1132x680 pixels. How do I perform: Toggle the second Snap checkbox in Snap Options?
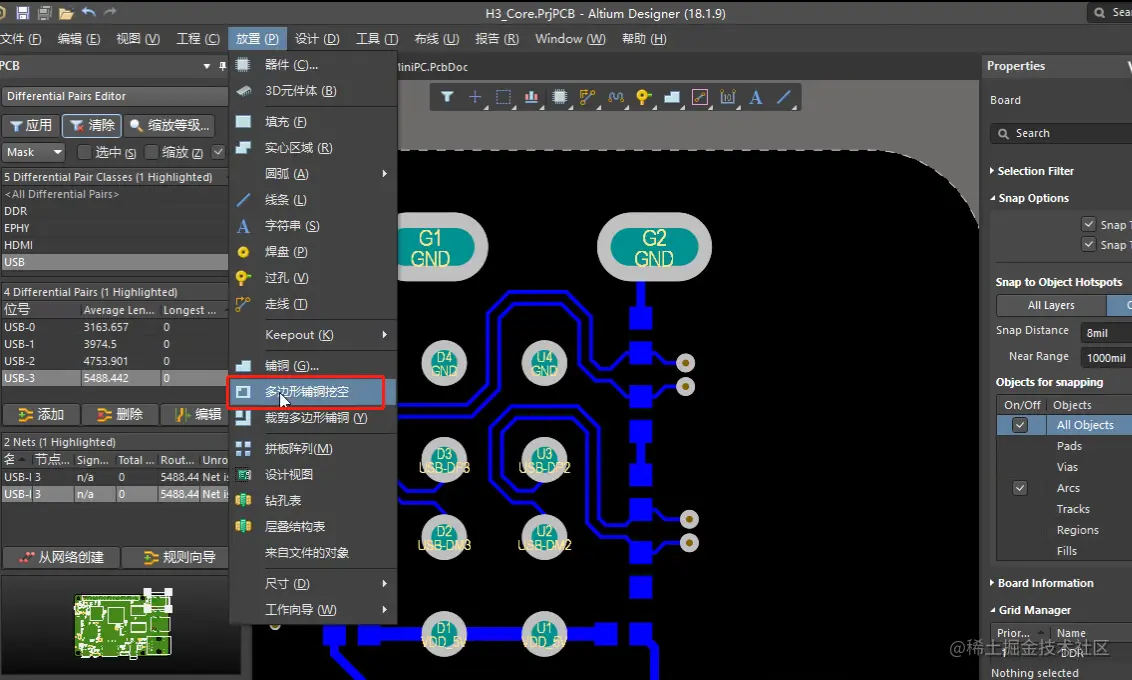(1089, 244)
